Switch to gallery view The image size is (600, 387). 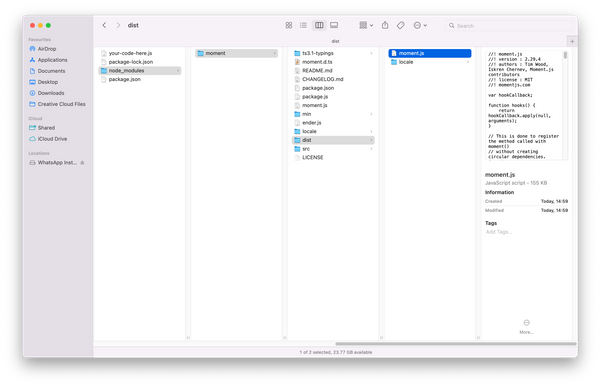click(x=334, y=25)
